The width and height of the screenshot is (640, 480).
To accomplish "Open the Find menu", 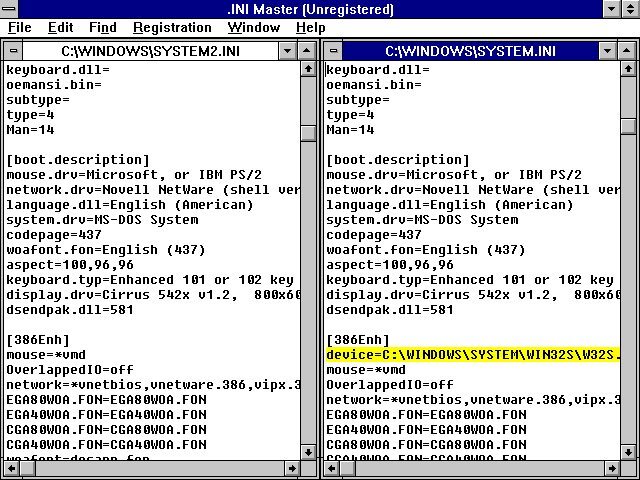I will click(103, 28).
